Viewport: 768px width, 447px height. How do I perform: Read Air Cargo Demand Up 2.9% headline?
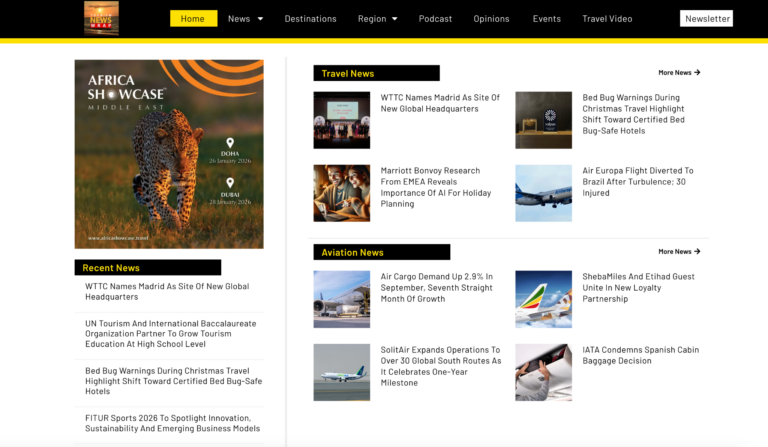click(437, 288)
